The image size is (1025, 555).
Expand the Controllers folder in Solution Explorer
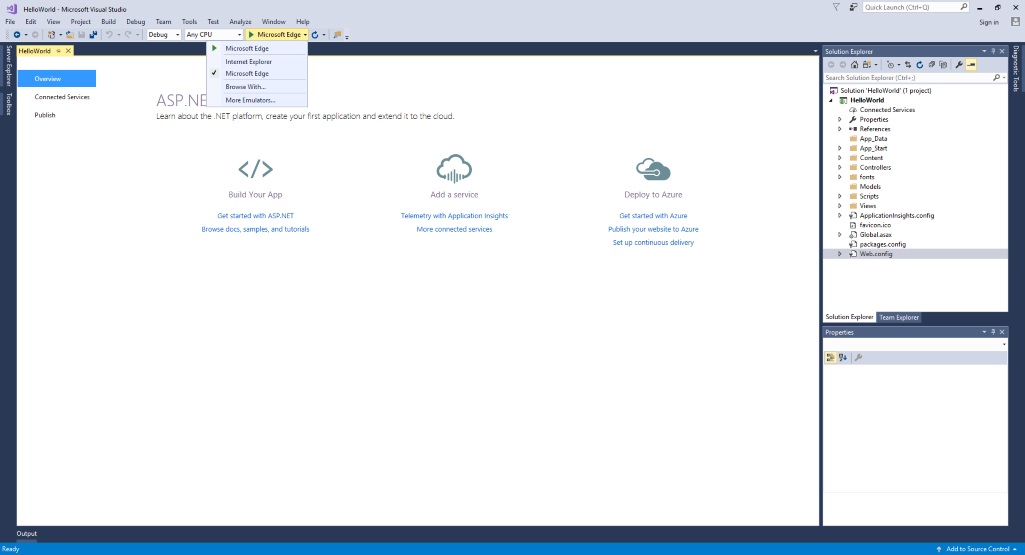coord(840,168)
